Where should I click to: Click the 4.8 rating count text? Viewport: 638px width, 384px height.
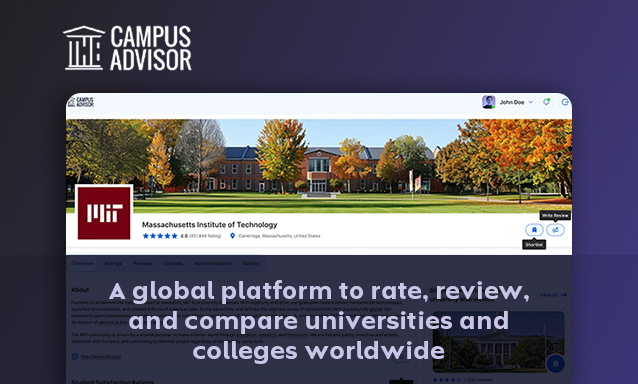coord(201,236)
